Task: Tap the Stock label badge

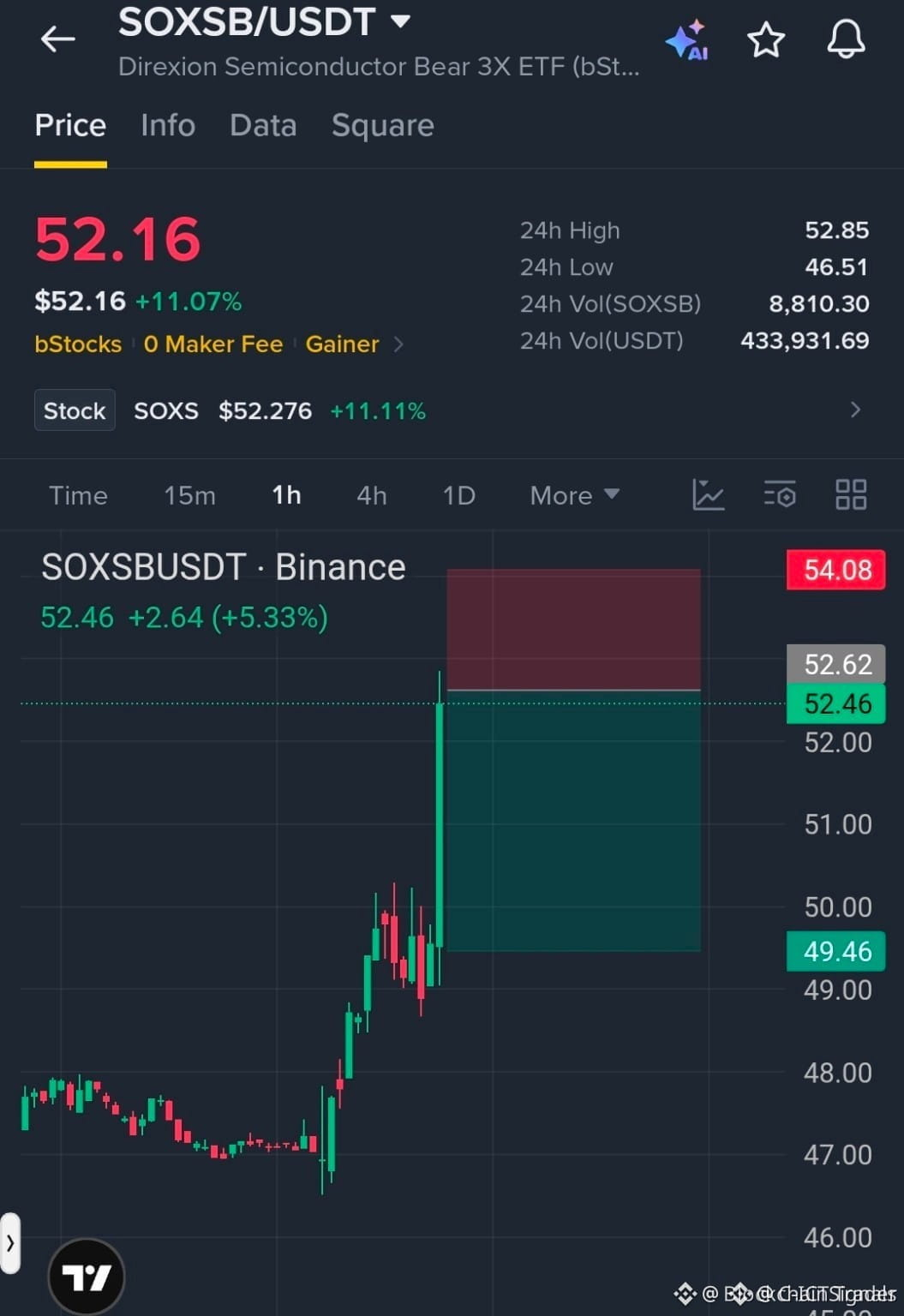Action: tap(75, 410)
